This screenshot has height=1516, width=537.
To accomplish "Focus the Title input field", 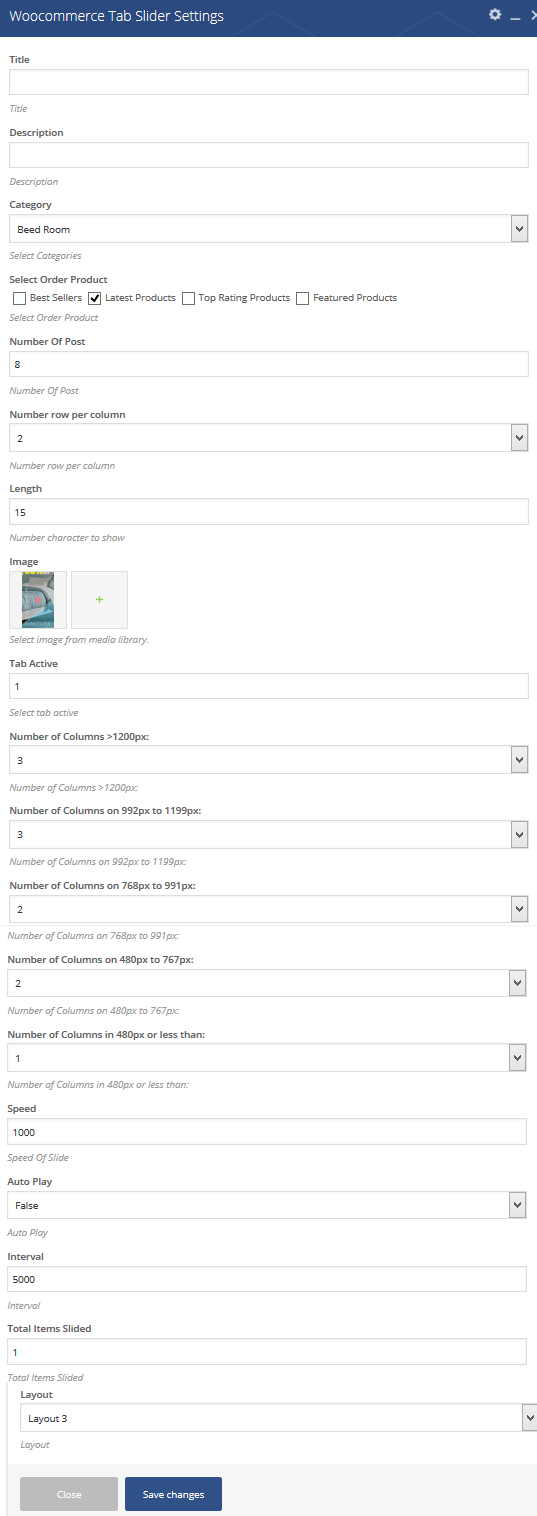I will coord(269,82).
